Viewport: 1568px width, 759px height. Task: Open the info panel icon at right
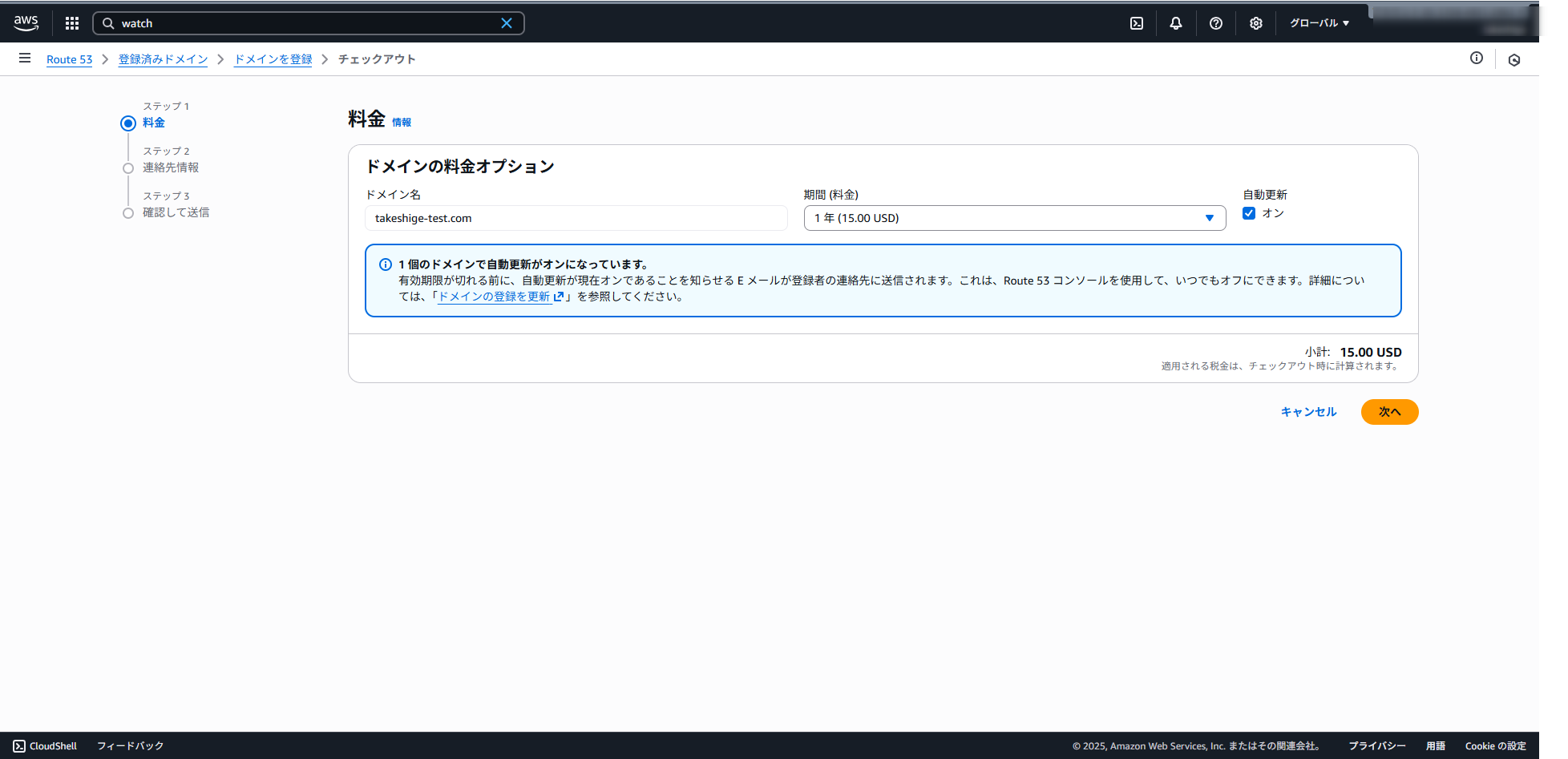coord(1477,59)
